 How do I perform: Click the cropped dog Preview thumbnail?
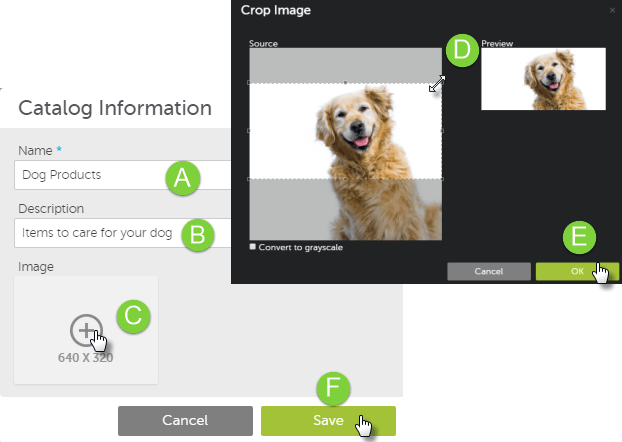[543, 78]
